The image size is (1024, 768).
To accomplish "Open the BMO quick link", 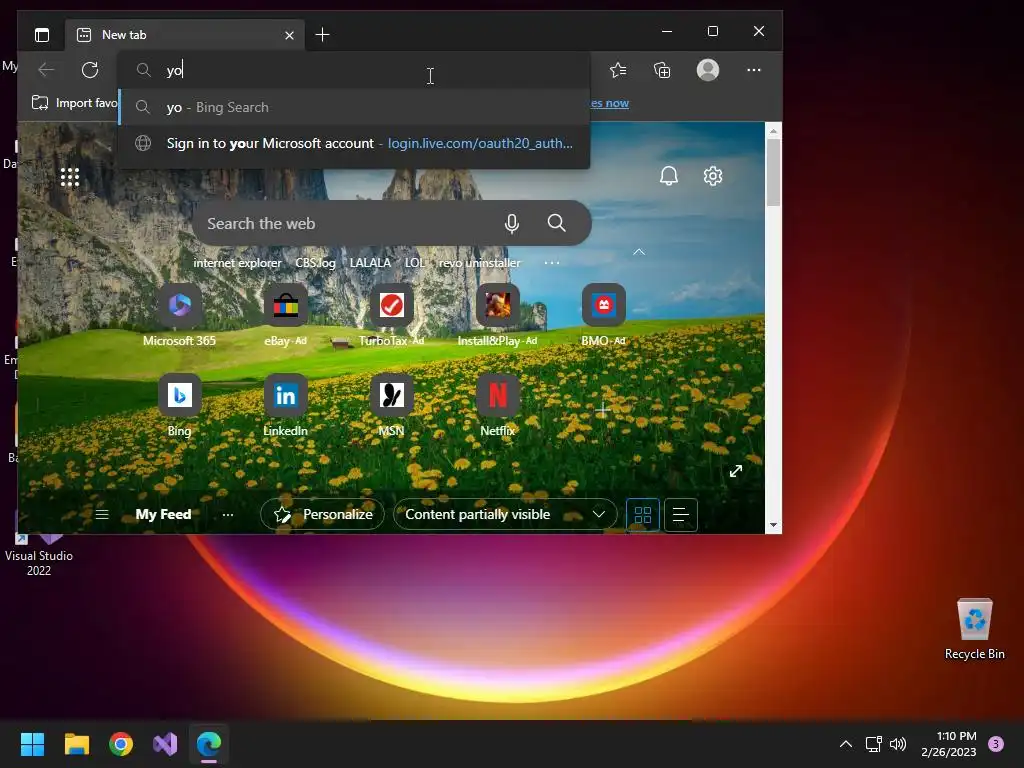I will click(x=603, y=315).
